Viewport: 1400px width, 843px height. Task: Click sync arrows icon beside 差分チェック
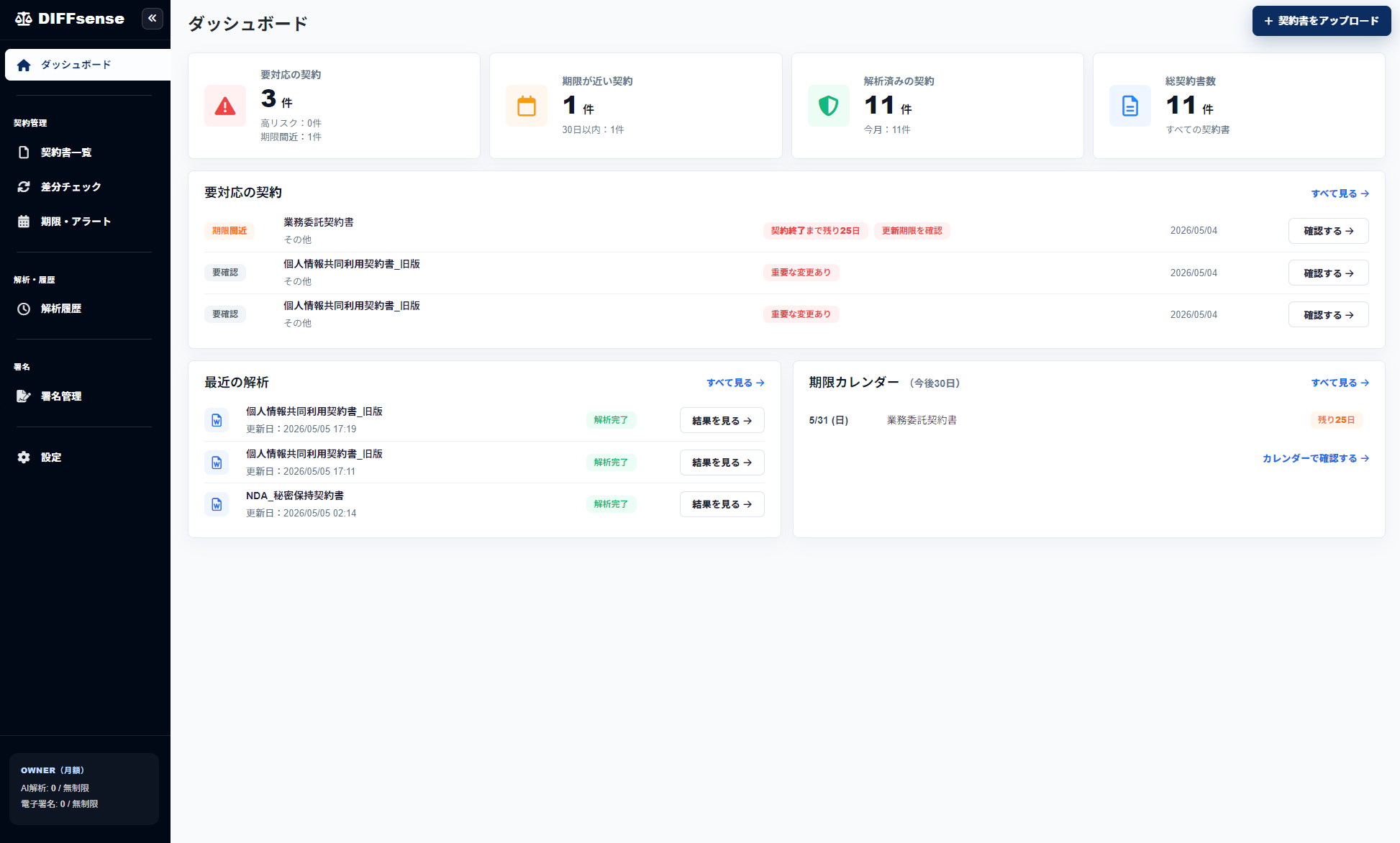pos(24,187)
